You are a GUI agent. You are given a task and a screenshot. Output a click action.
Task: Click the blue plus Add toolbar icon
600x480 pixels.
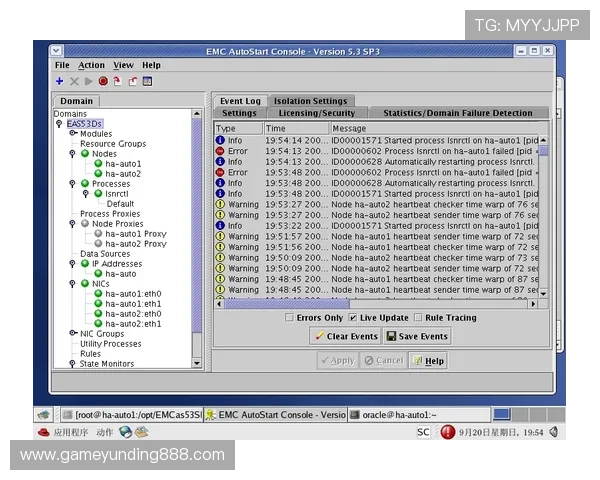59,81
